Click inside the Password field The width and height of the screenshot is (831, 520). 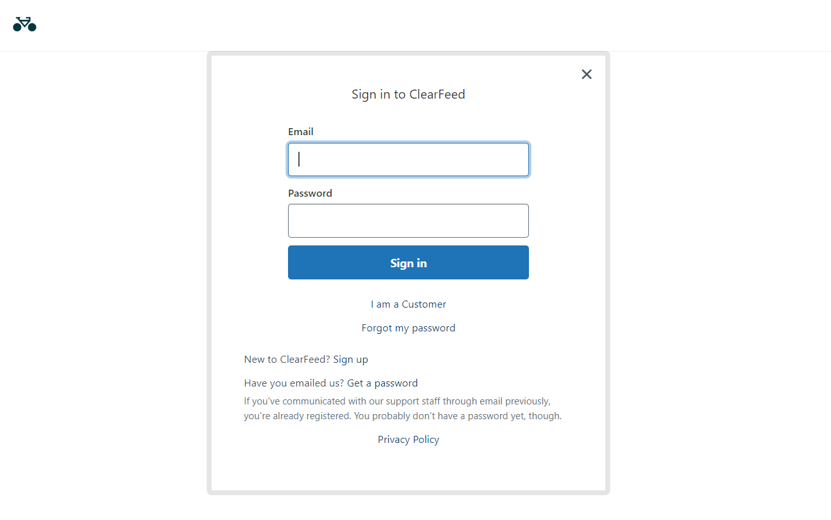click(x=408, y=221)
